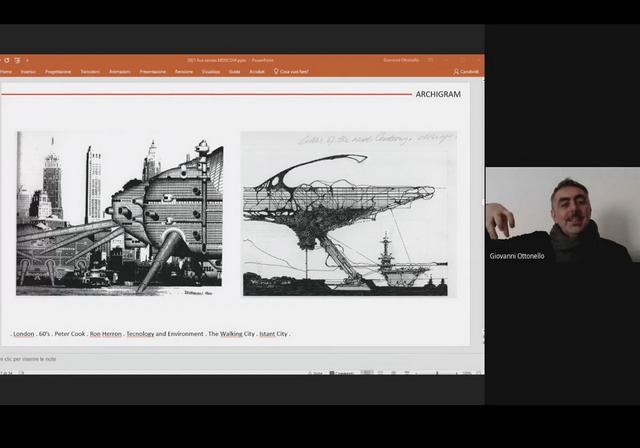Switch to the Revisione tab
The width and height of the screenshot is (640, 448).
(x=184, y=72)
